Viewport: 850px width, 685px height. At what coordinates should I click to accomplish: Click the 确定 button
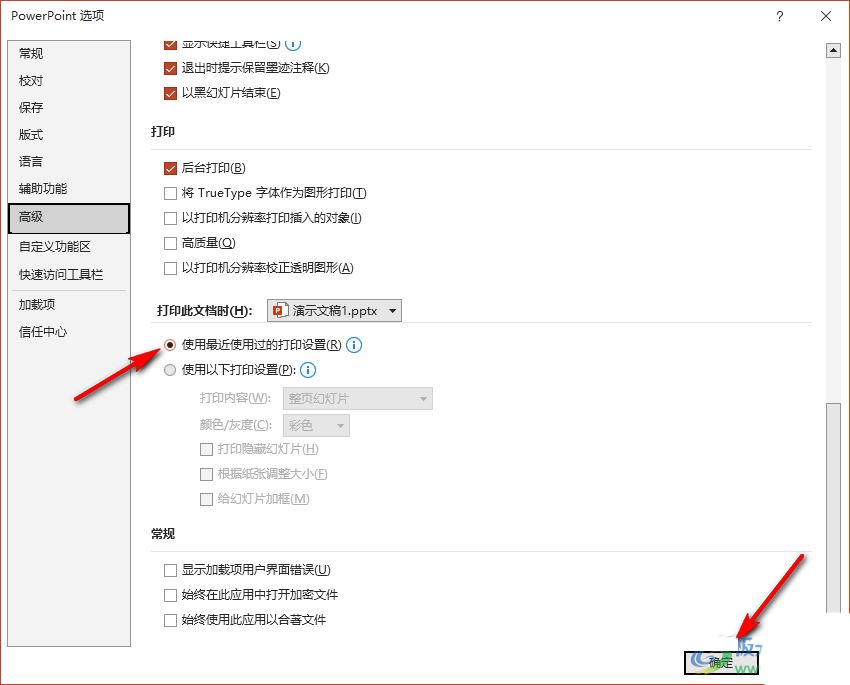[721, 662]
